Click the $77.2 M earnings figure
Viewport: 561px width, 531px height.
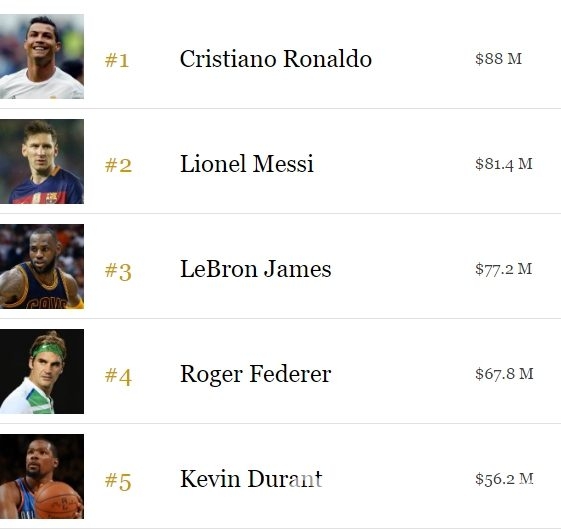504,269
